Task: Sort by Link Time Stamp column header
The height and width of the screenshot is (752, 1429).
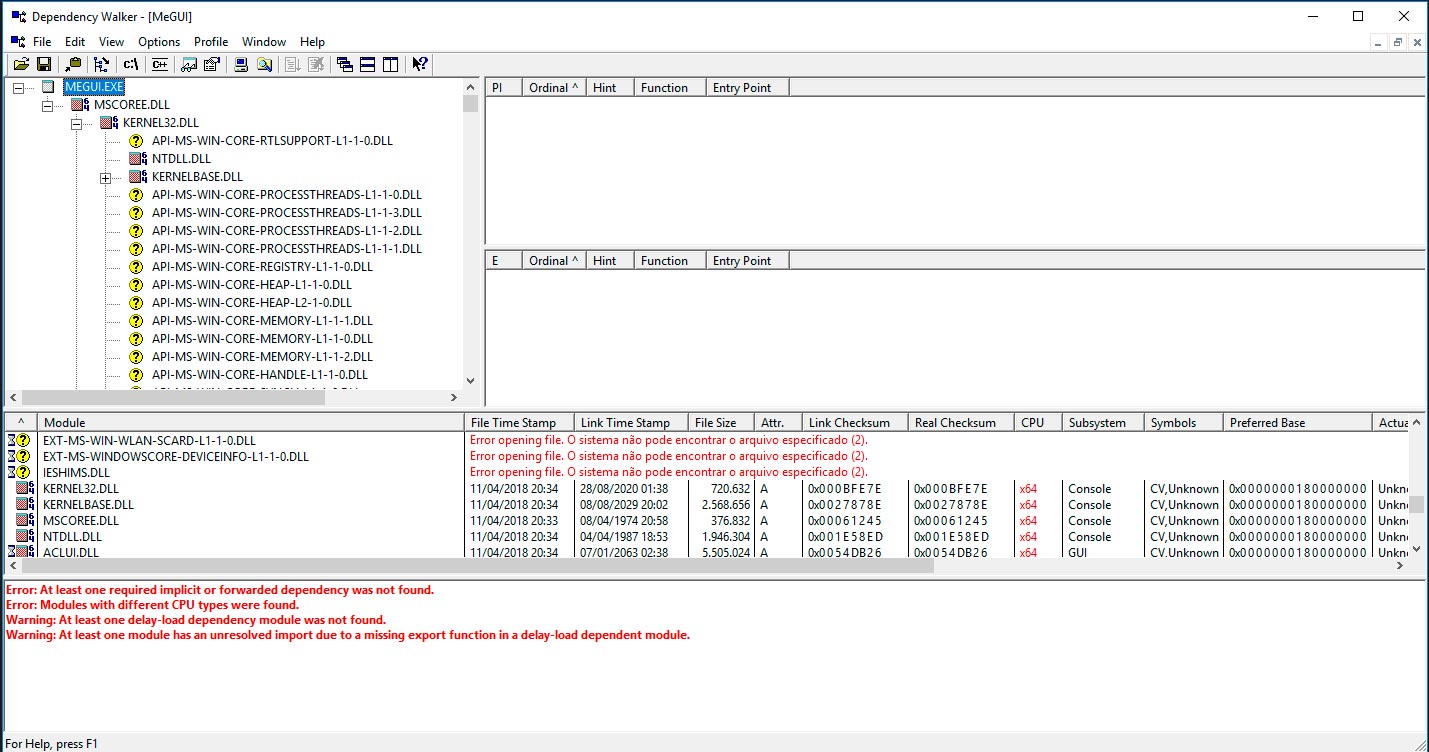Action: 631,422
